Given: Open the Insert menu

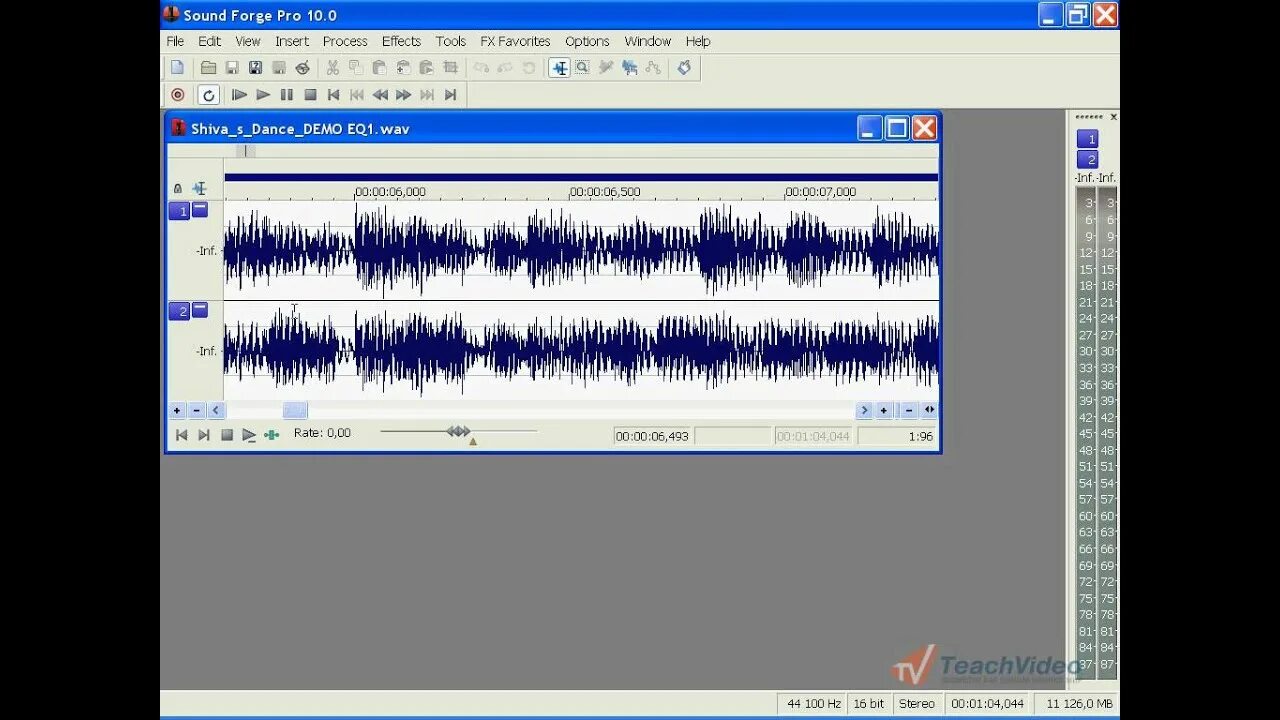Looking at the screenshot, I should 292,41.
